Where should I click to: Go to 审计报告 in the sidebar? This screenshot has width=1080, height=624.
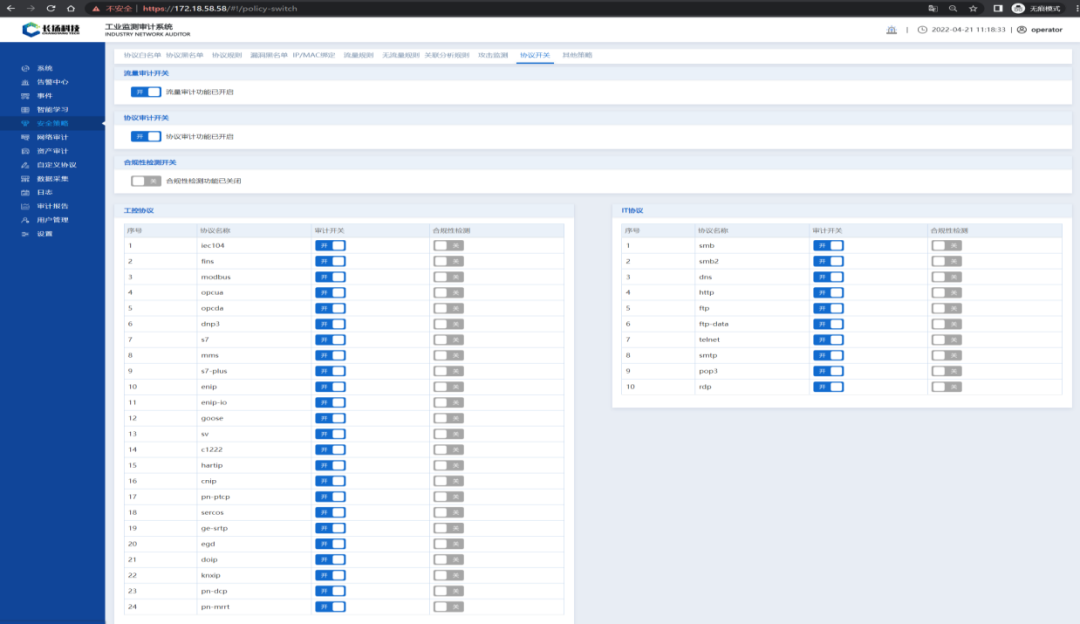(x=51, y=206)
